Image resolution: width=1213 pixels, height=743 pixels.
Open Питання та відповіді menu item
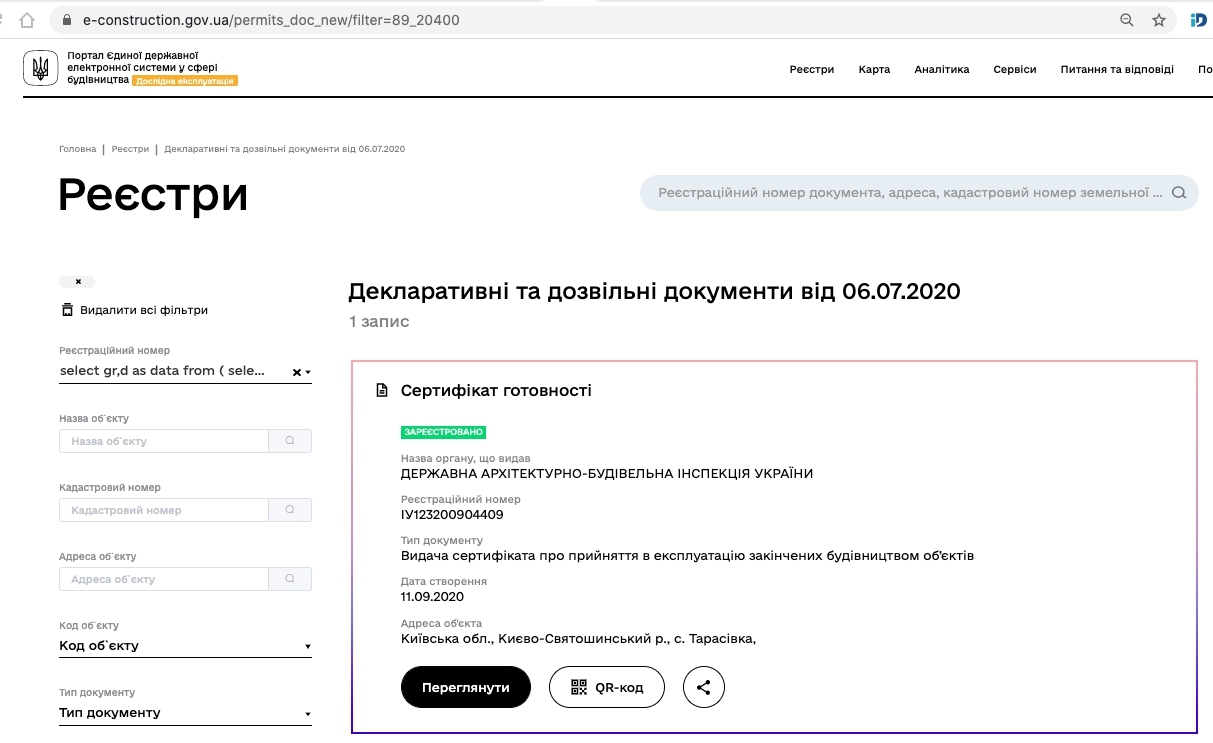point(1117,69)
